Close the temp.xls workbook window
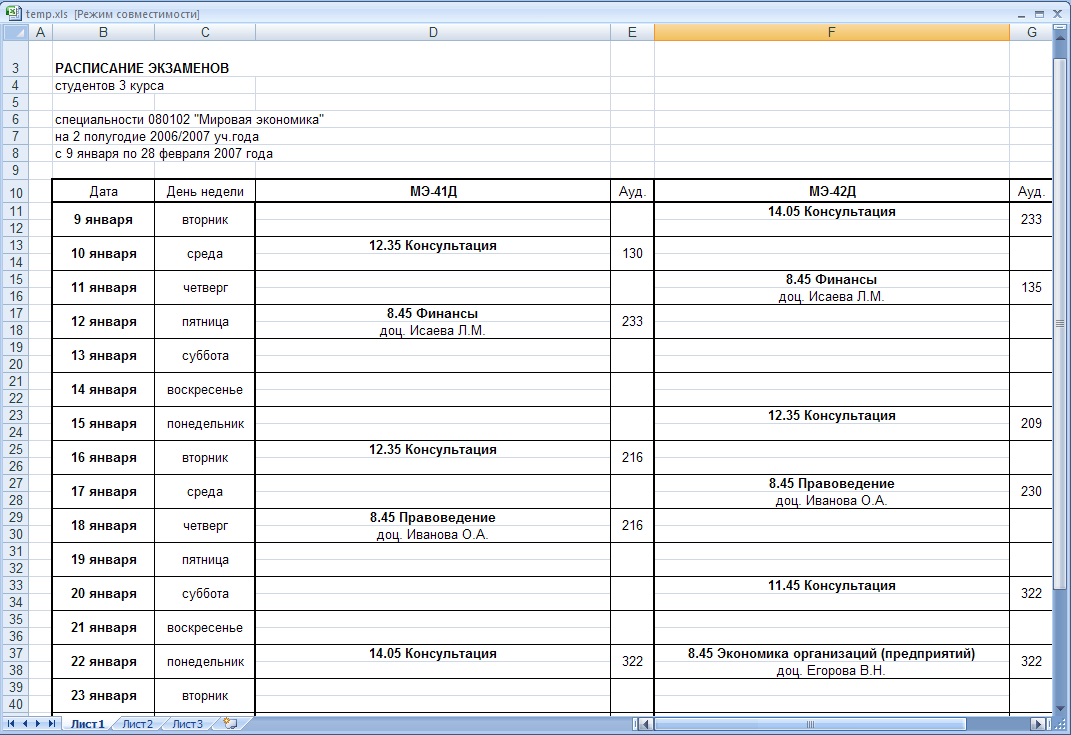The width and height of the screenshot is (1071, 735). tap(1057, 14)
